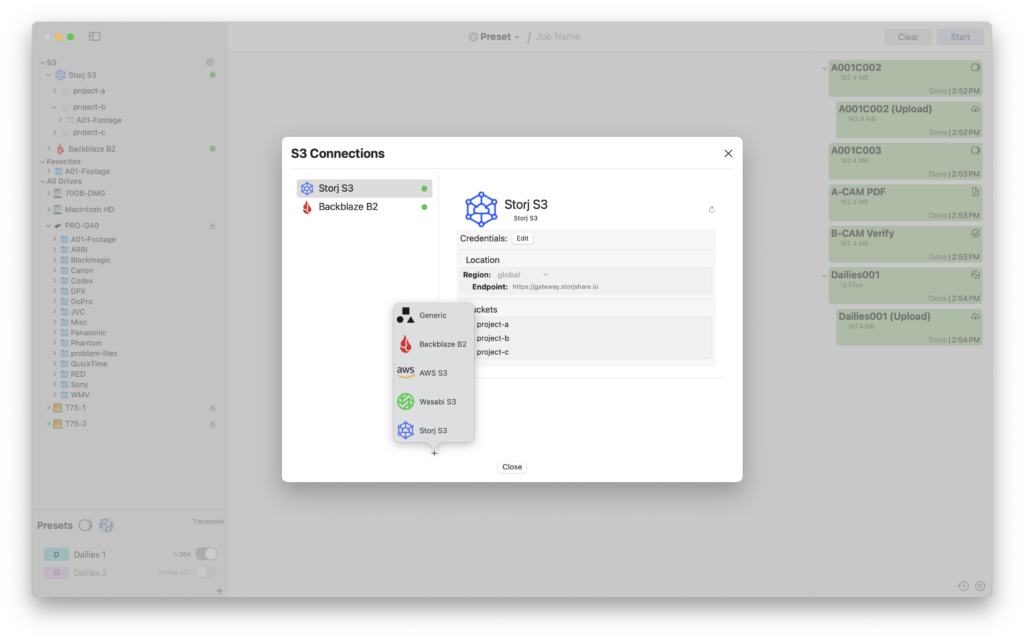Click the Close button in S3 Connections
Image resolution: width=1024 pixels, height=640 pixels.
(x=512, y=467)
